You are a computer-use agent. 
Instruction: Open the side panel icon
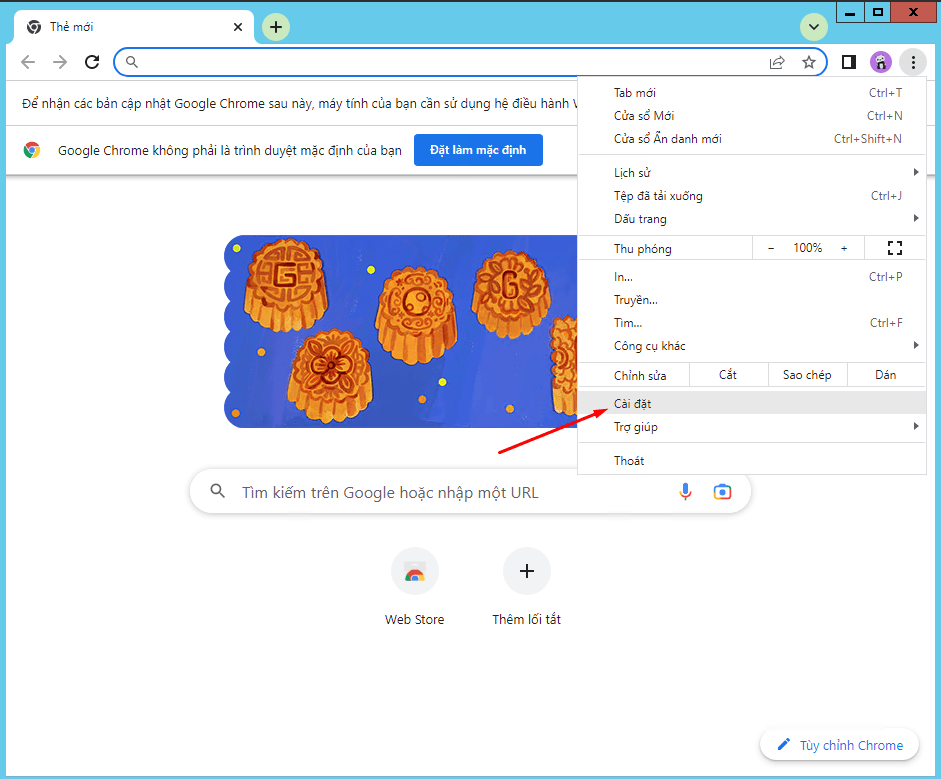(x=849, y=62)
